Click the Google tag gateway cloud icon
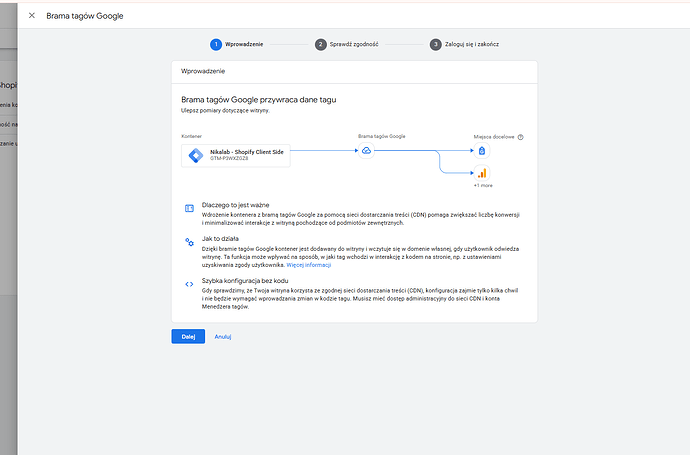Image resolution: width=690 pixels, height=455 pixels. click(366, 150)
